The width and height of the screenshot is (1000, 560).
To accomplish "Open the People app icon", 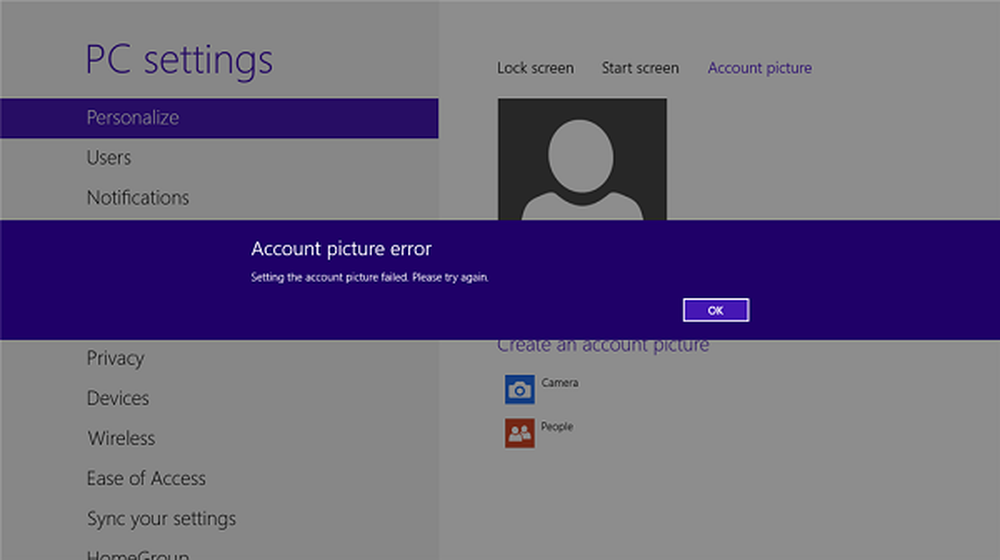I will click(x=520, y=433).
